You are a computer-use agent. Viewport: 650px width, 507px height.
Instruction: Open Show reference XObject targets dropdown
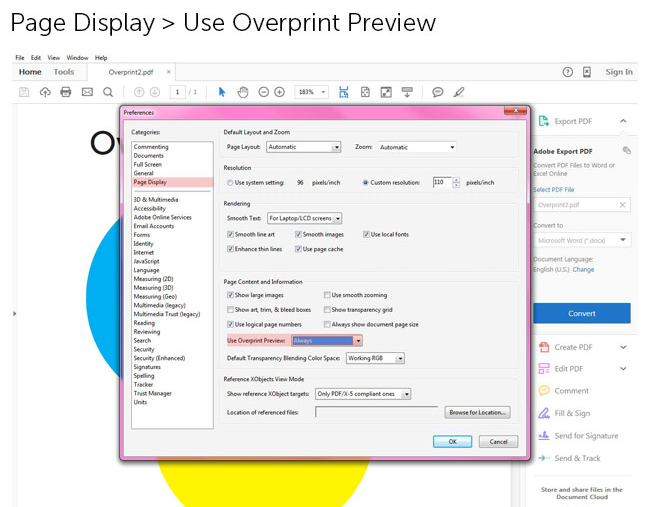(363, 394)
